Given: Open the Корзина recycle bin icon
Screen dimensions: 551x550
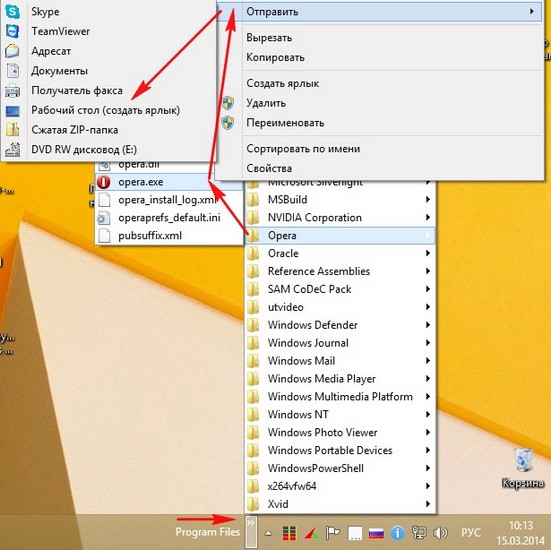Looking at the screenshot, I should tap(523, 460).
